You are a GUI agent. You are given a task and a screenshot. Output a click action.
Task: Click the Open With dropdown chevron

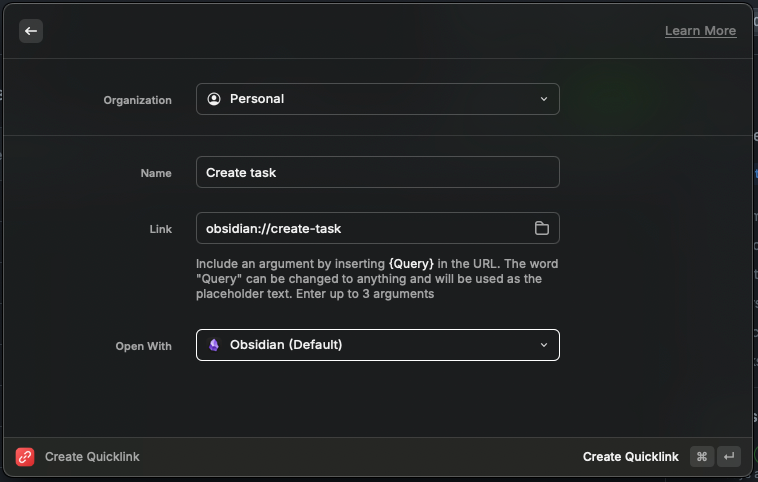(544, 345)
